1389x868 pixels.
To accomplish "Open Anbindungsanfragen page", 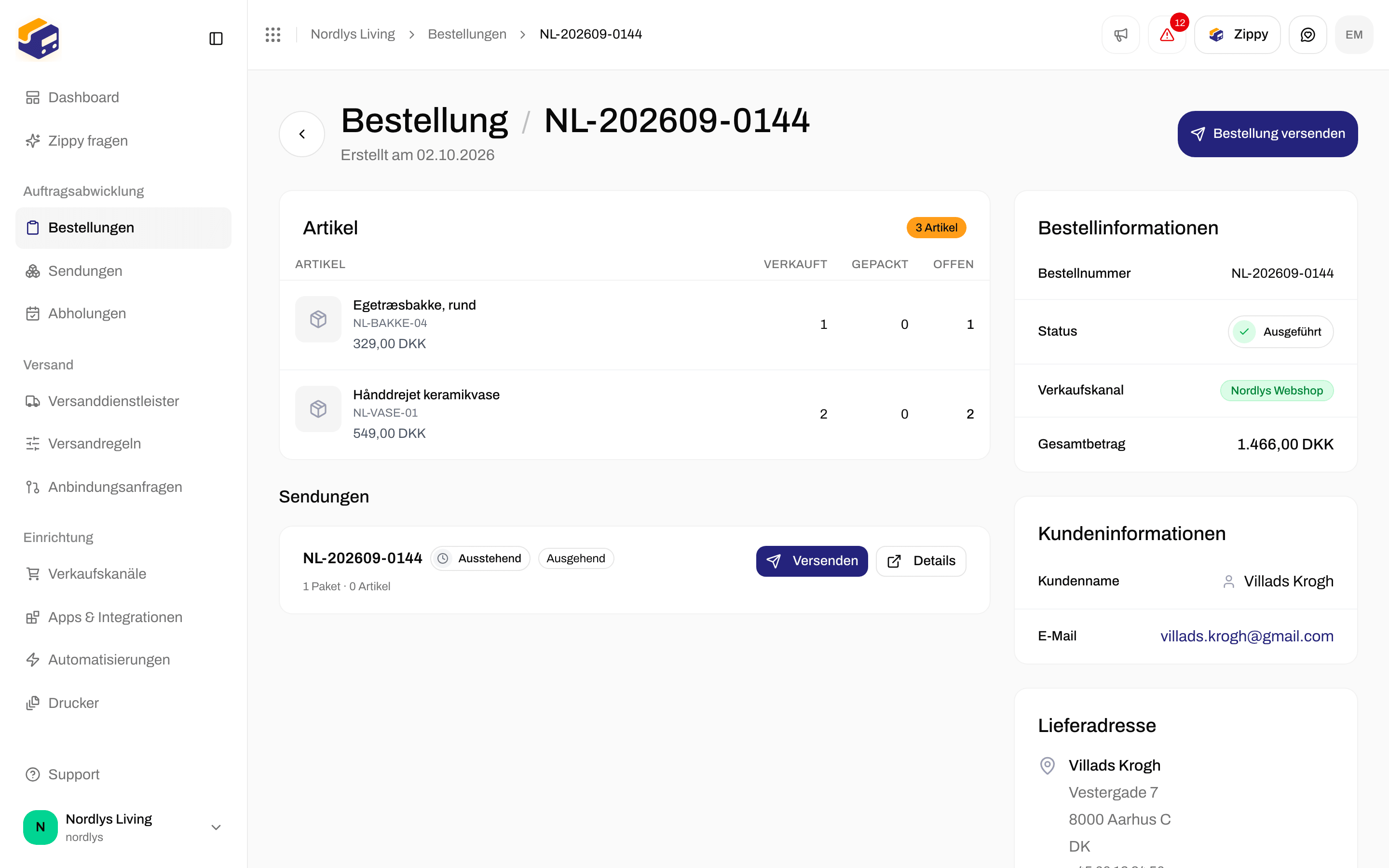I will [123, 487].
